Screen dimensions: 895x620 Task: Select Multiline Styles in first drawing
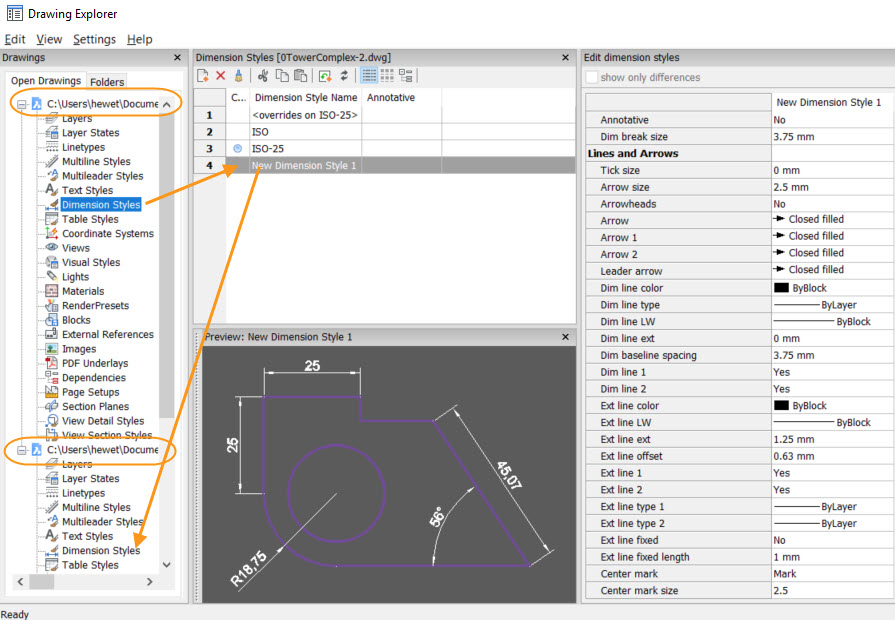click(96, 162)
